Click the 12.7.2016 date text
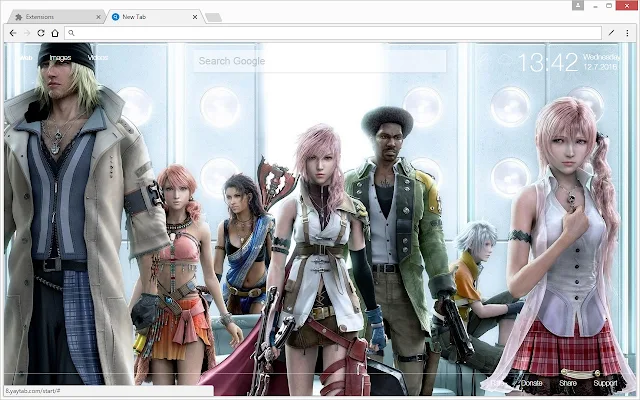Screen dimensions: 640x400 600,67
